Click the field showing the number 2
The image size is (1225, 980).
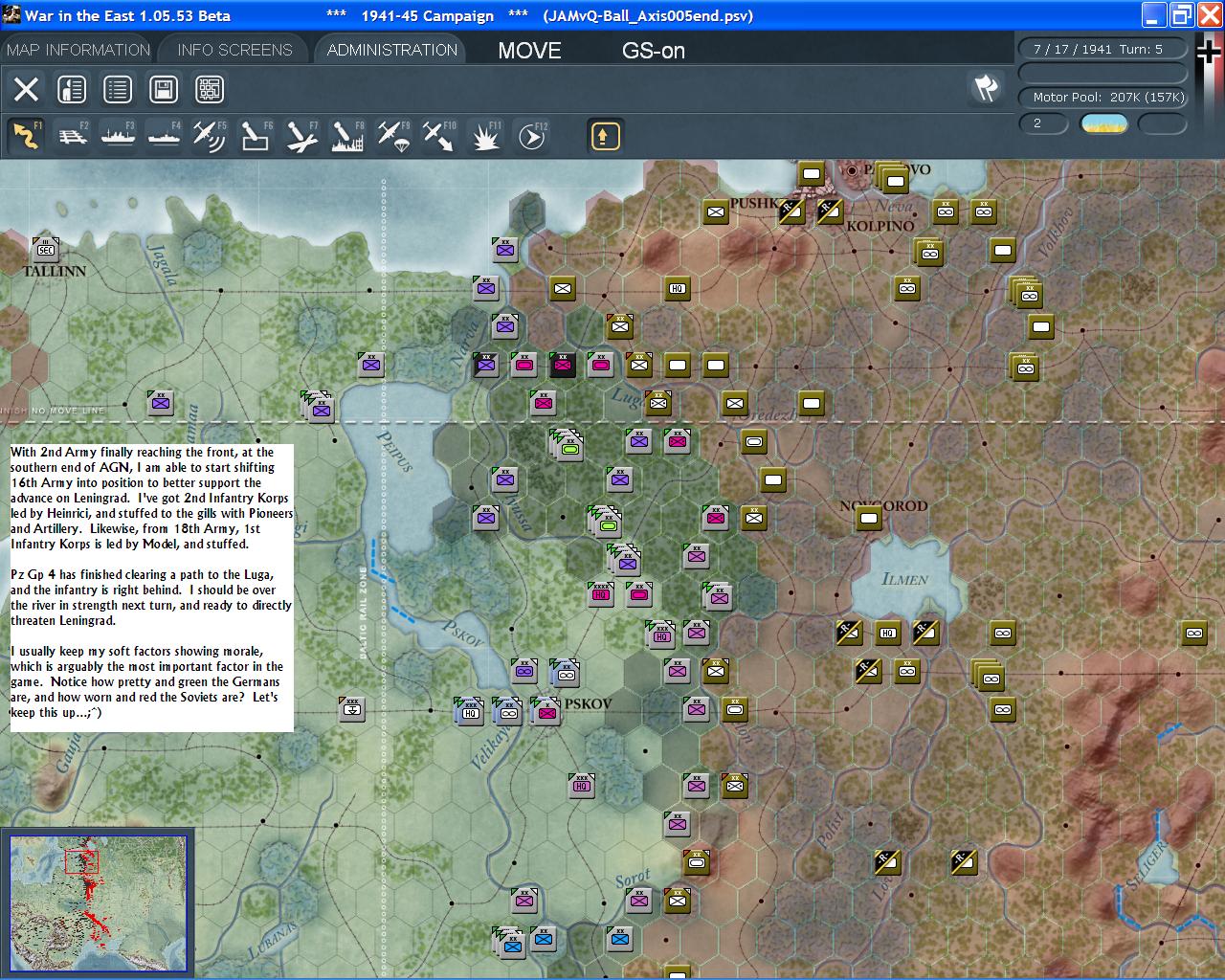1044,123
